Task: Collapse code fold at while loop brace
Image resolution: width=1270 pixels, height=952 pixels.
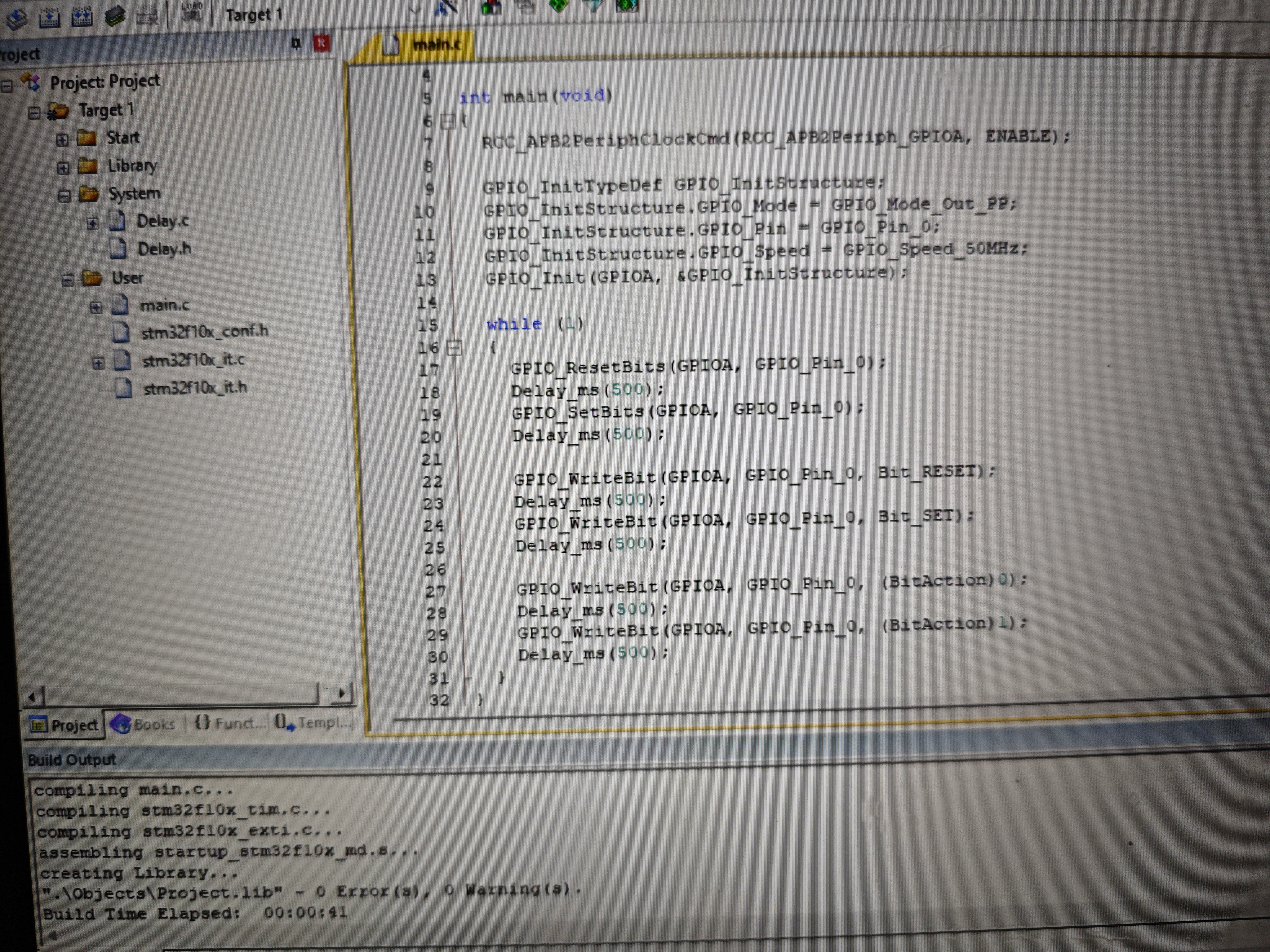Action: pyautogui.click(x=454, y=348)
